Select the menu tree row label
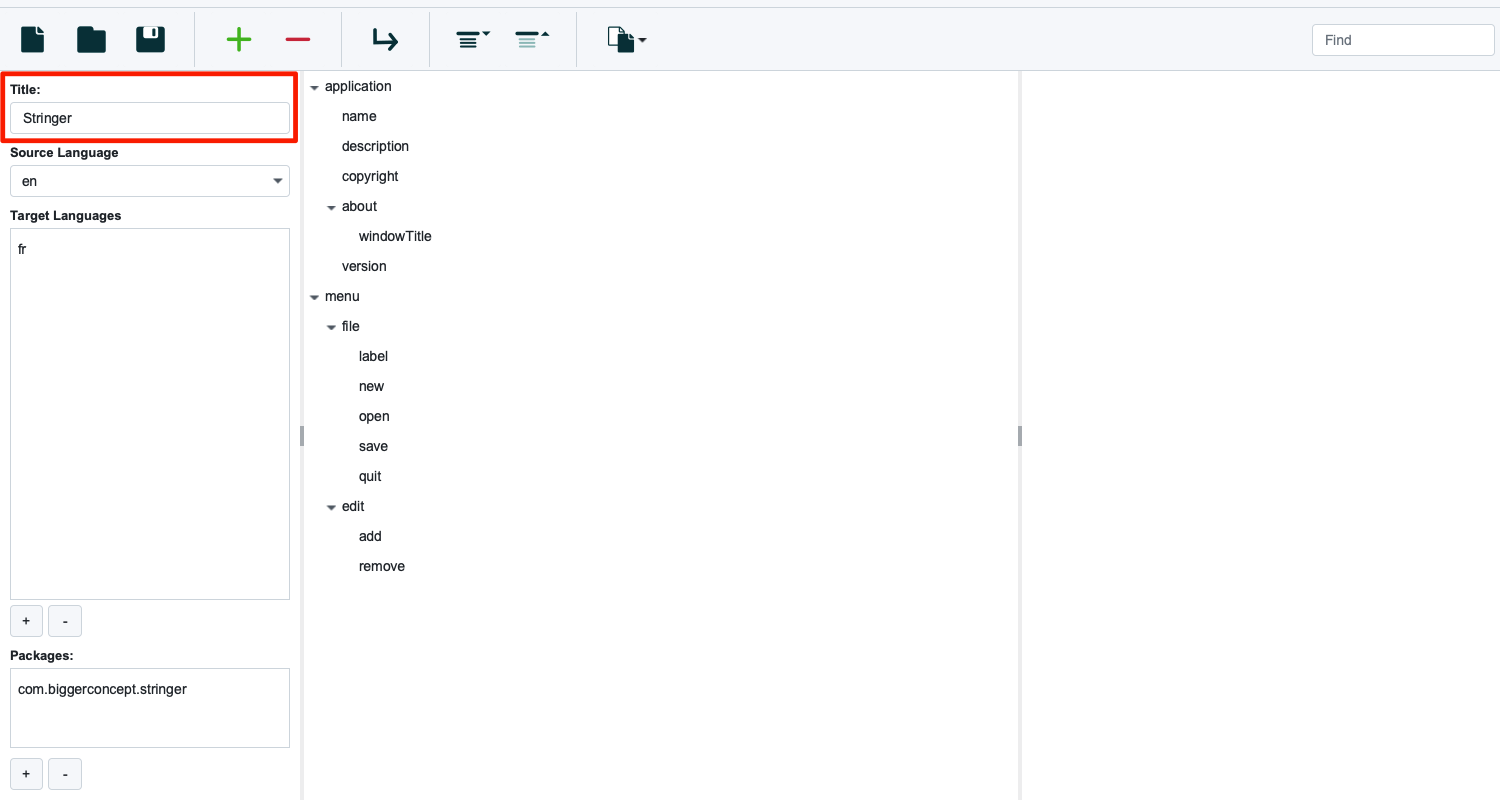 [342, 296]
